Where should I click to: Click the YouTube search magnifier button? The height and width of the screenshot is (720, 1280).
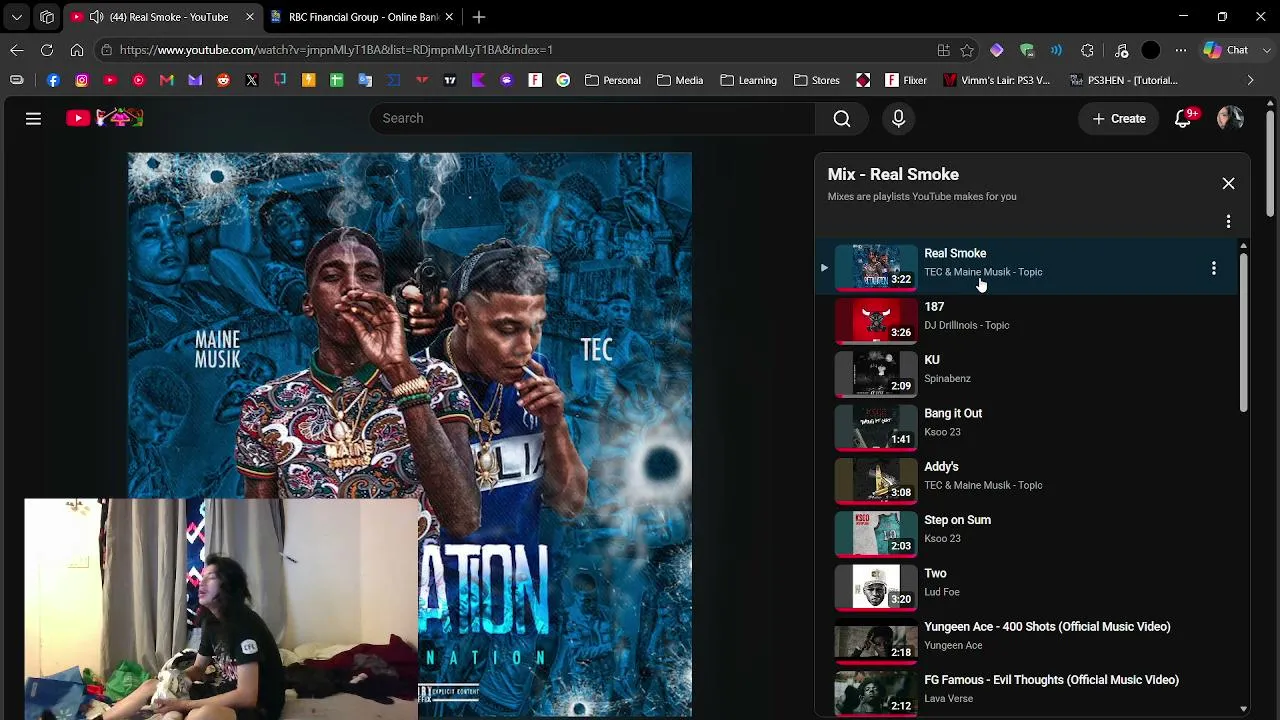(x=842, y=118)
